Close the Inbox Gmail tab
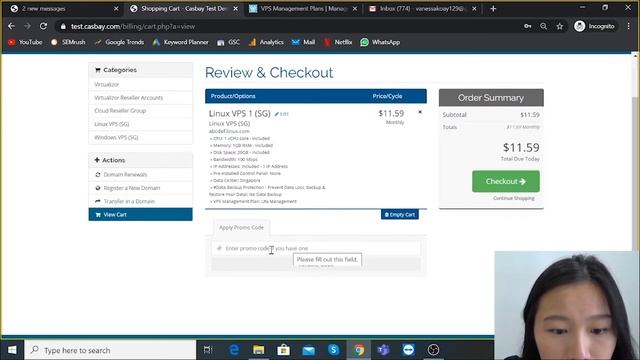 pyautogui.click(x=474, y=9)
